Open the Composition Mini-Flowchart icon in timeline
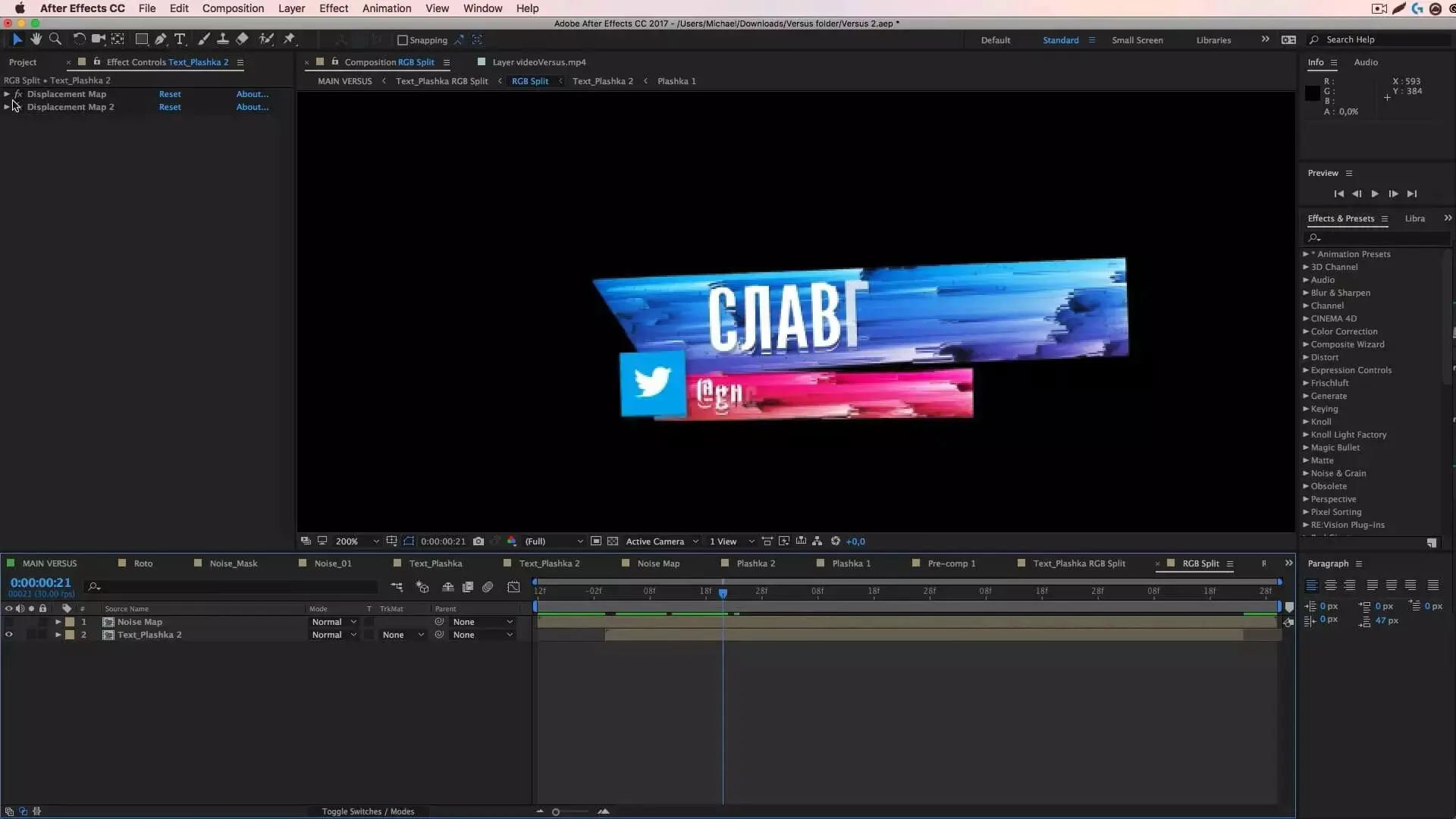This screenshot has width=1456, height=819. point(397,587)
